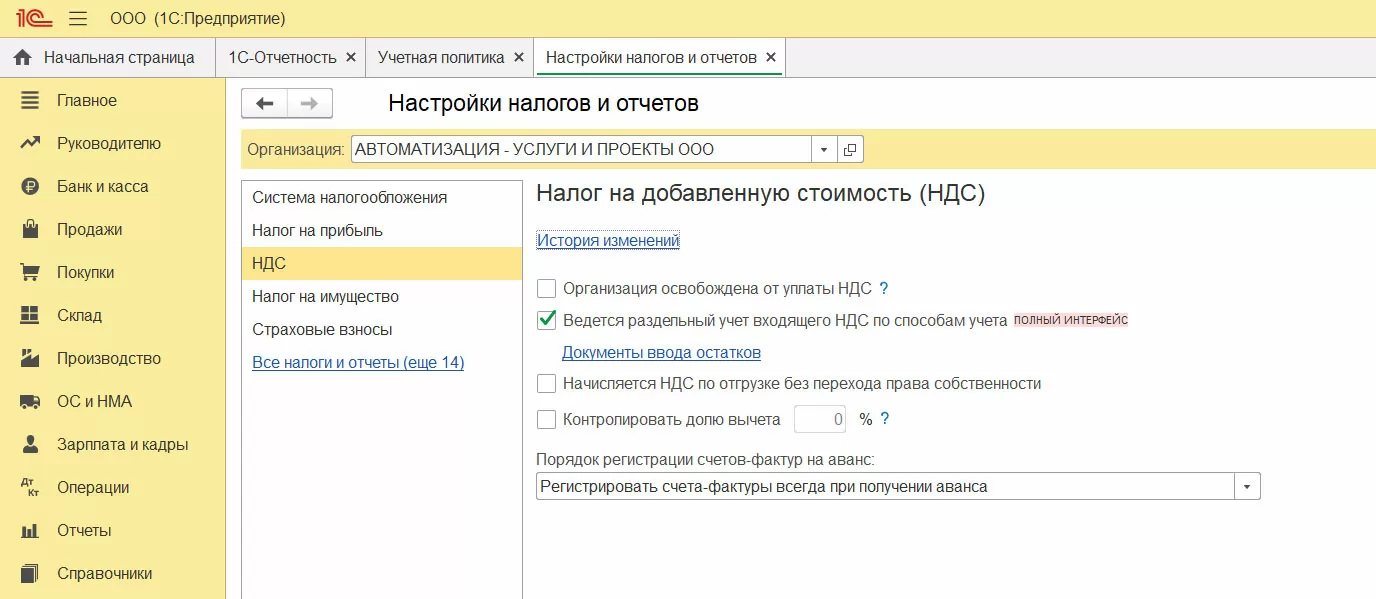
Task: Open the hamburger main menu icon
Action: click(78, 18)
